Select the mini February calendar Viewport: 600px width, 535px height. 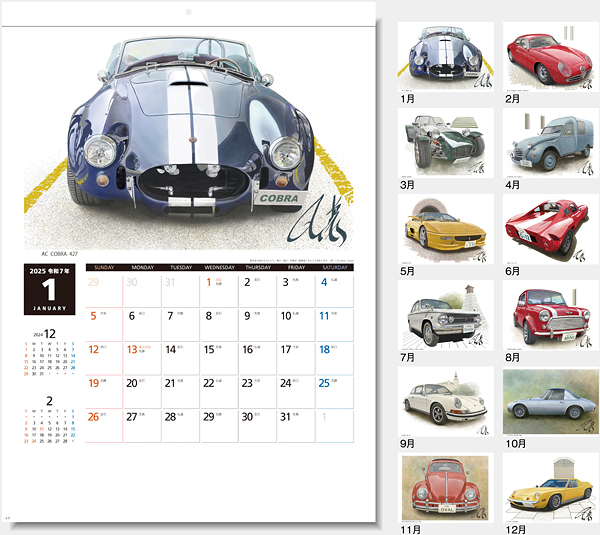[49, 420]
